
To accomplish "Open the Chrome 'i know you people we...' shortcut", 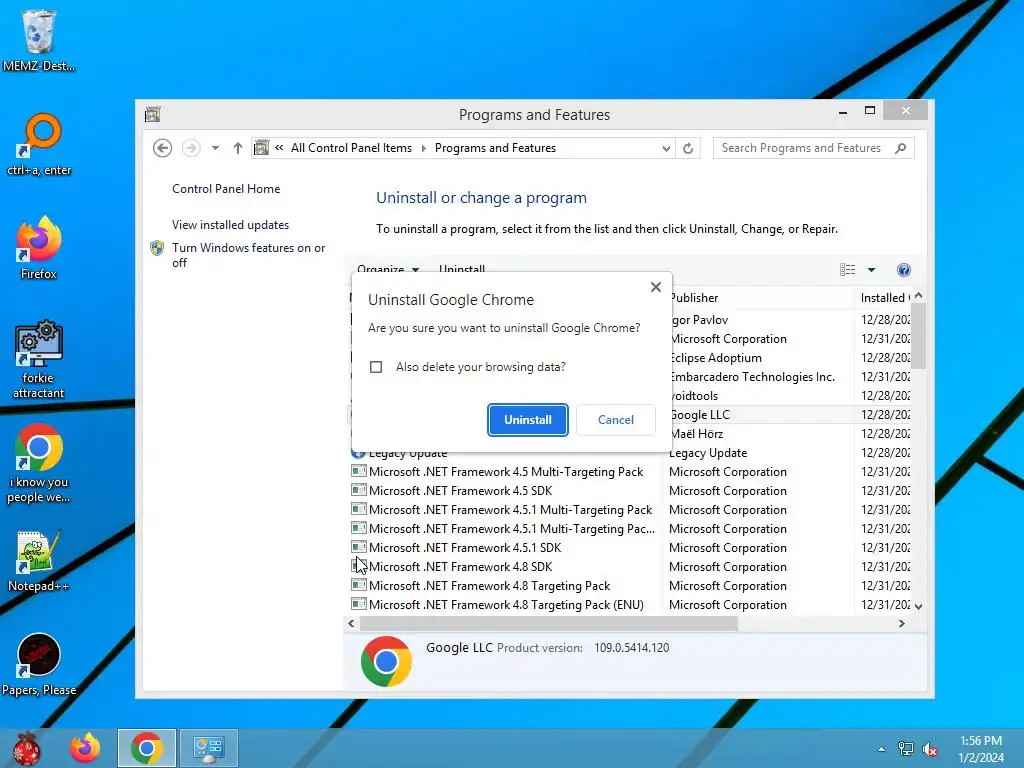I will point(39,463).
